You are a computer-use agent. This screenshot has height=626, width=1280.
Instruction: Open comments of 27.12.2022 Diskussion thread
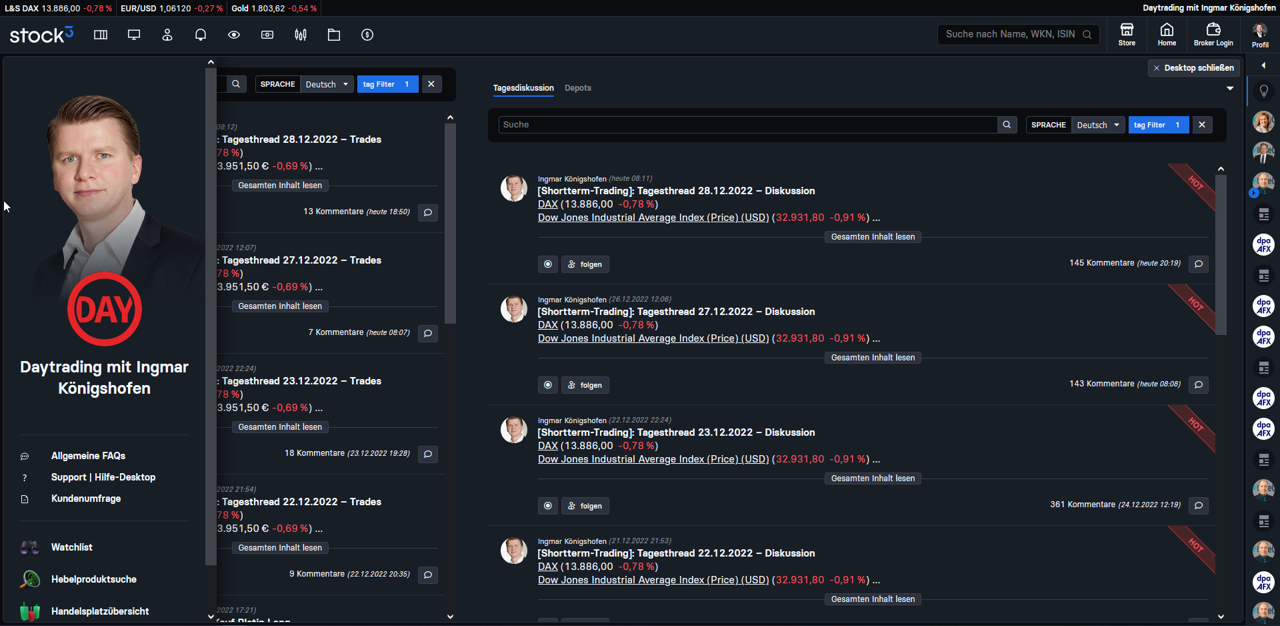tap(1199, 385)
